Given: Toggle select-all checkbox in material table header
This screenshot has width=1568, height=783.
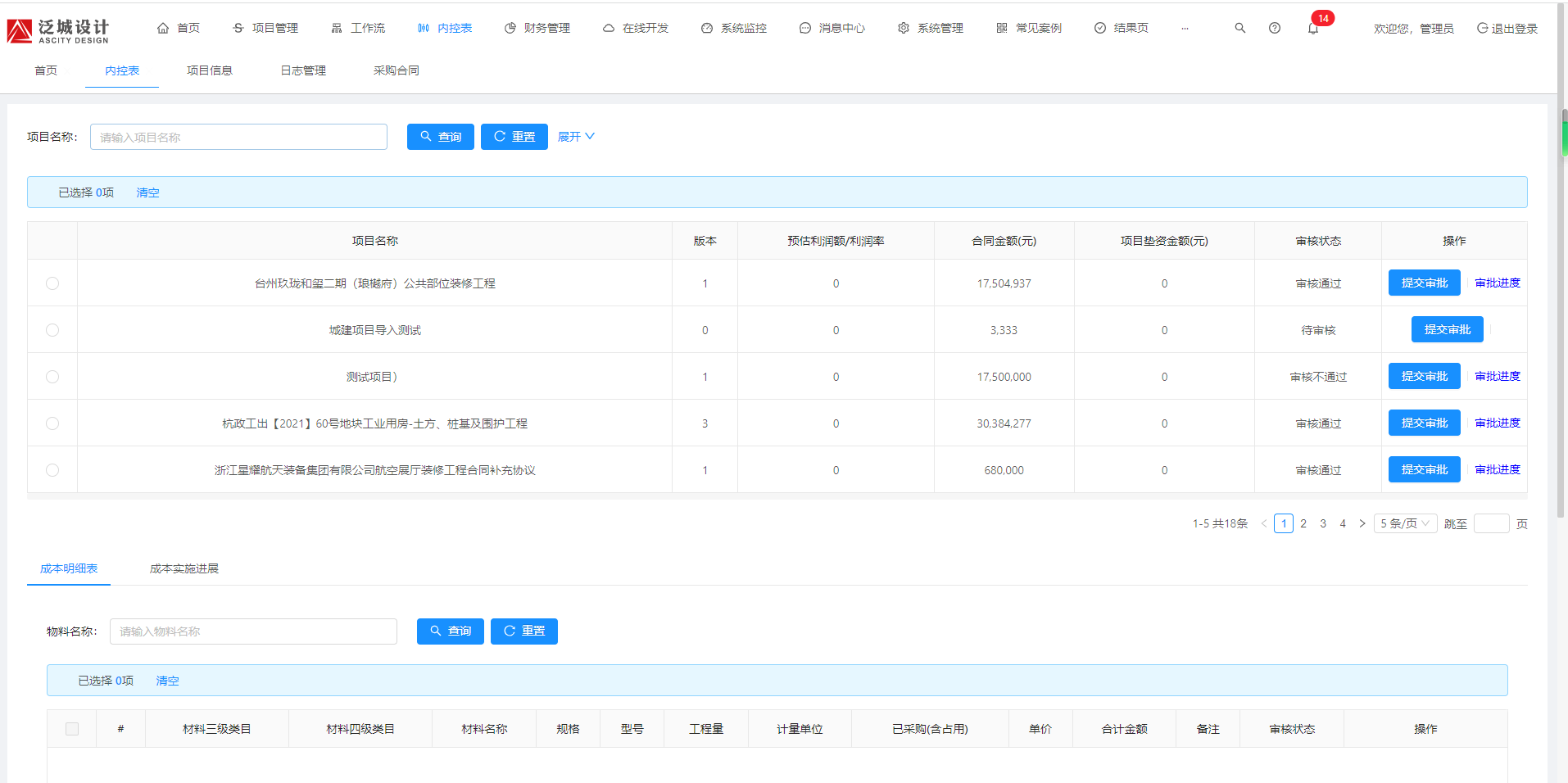Looking at the screenshot, I should pyautogui.click(x=72, y=729).
